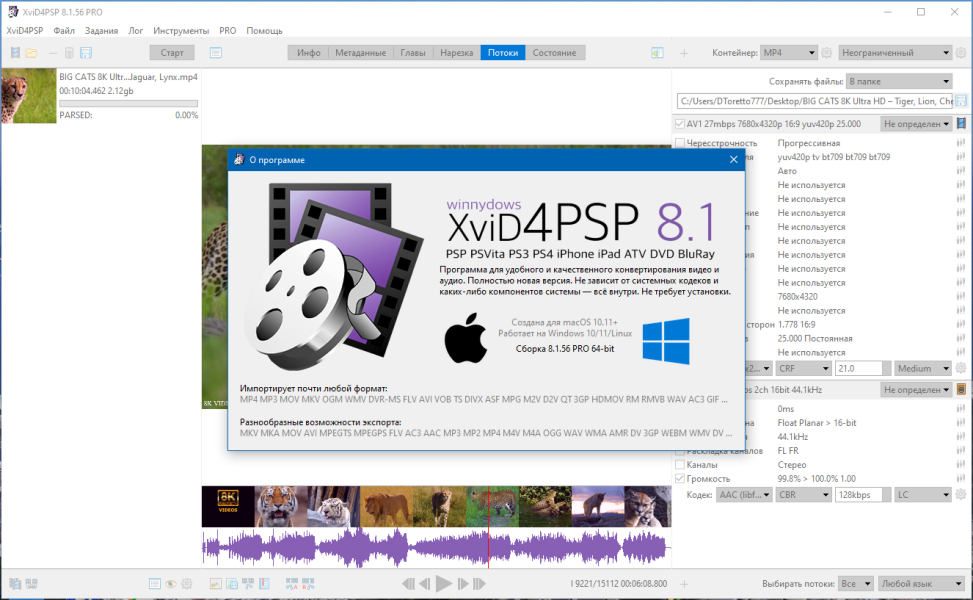Open the CRF rate mode dropdown

click(804, 368)
